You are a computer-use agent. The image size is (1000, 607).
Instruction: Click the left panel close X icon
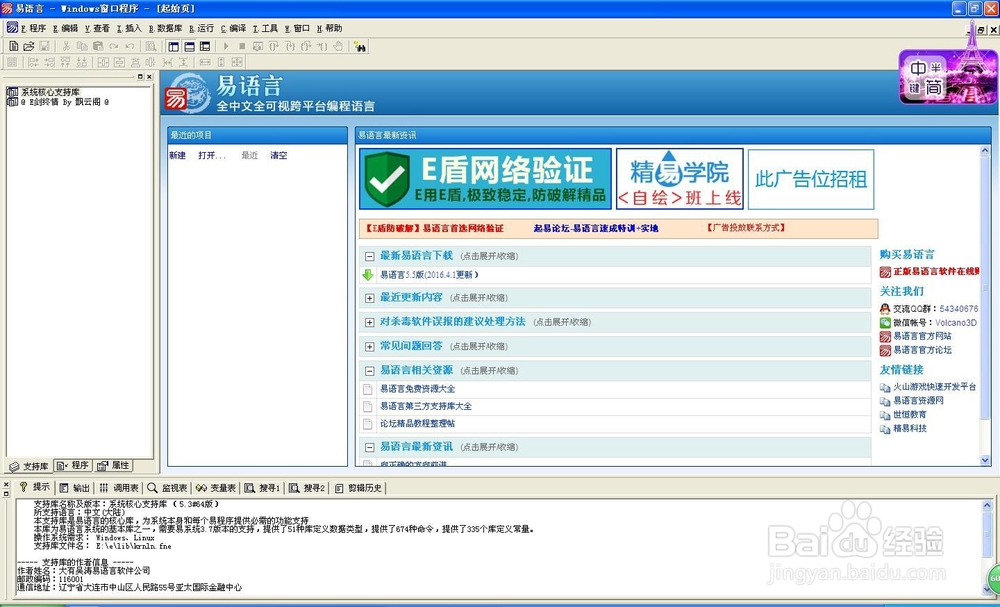pyautogui.click(x=149, y=77)
